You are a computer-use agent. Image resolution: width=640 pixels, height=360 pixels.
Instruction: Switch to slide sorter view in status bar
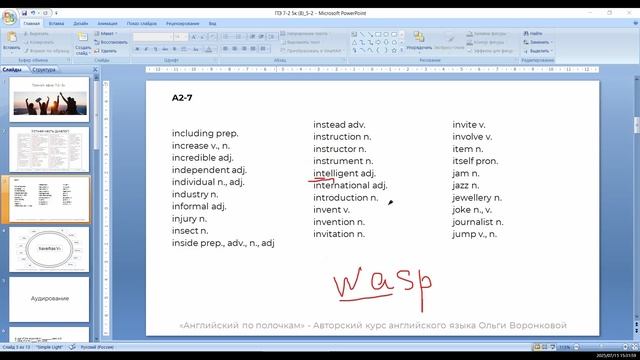point(544,347)
